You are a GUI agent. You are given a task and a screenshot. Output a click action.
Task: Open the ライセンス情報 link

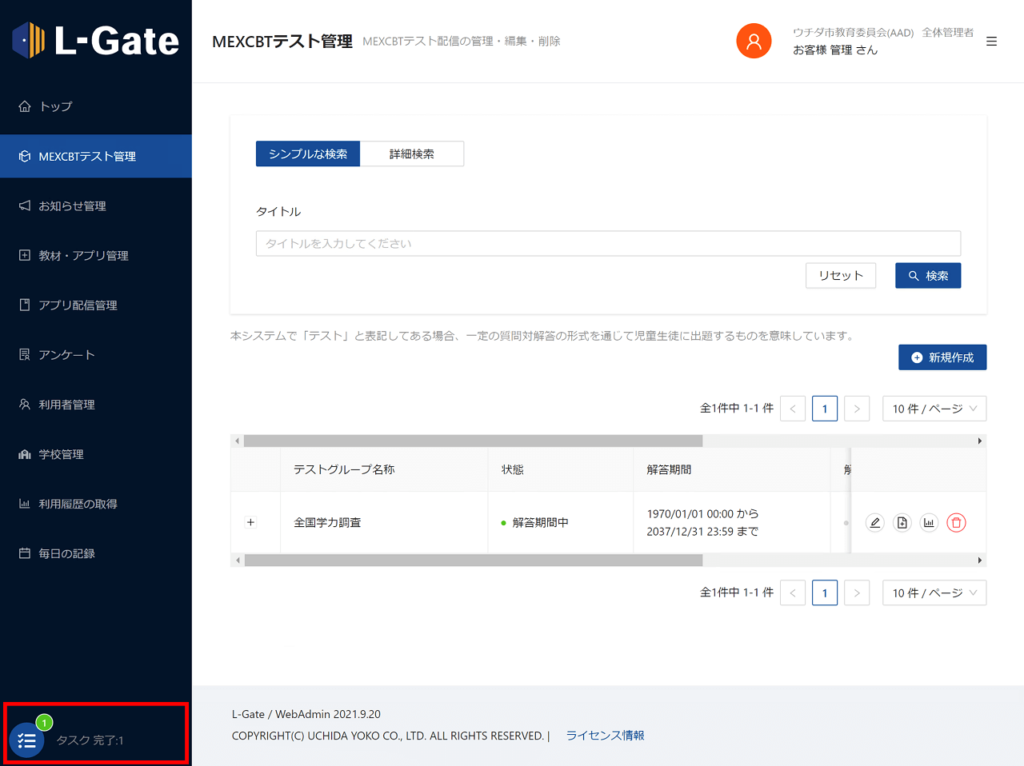[605, 735]
